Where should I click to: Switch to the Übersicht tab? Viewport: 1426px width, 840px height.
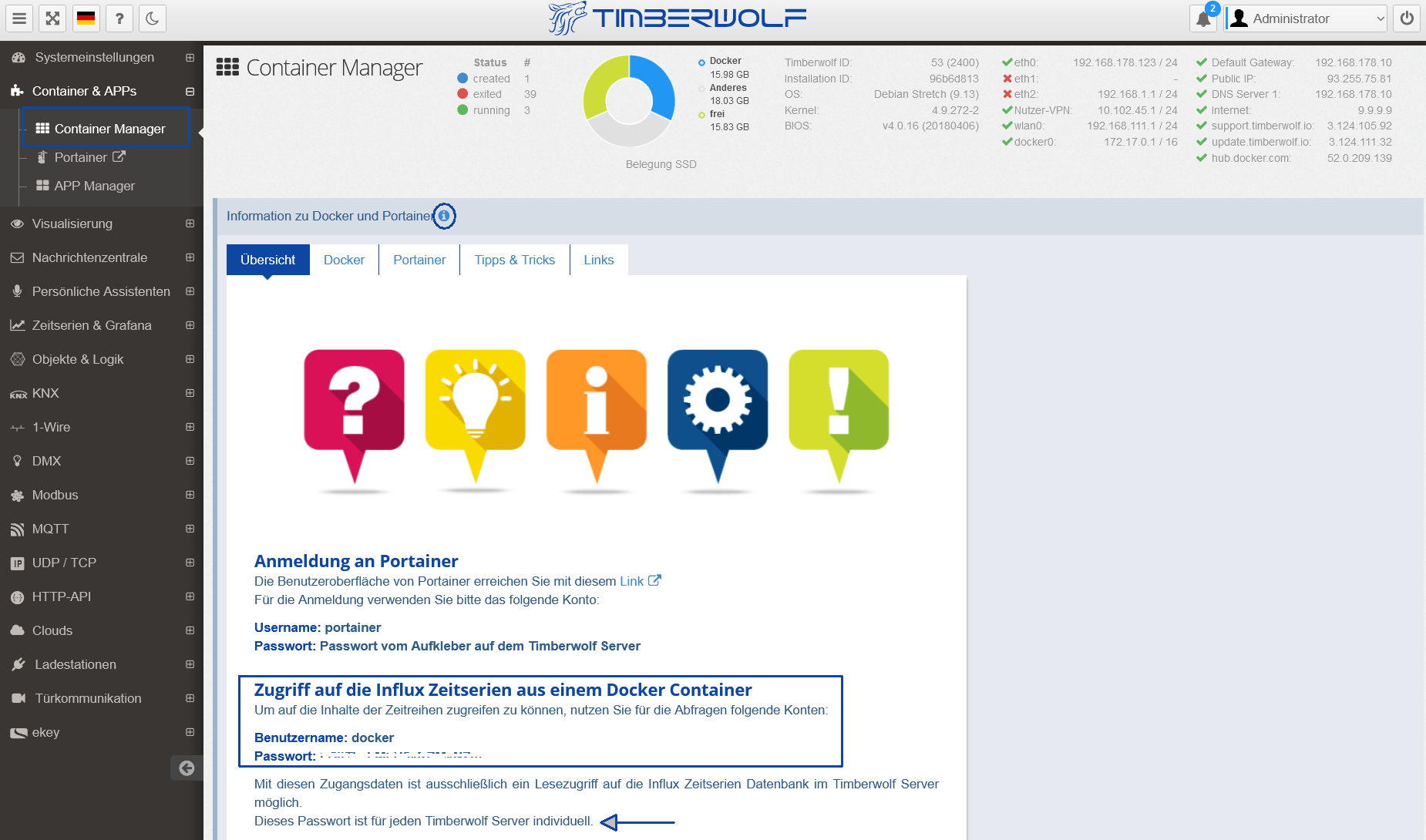pyautogui.click(x=267, y=260)
